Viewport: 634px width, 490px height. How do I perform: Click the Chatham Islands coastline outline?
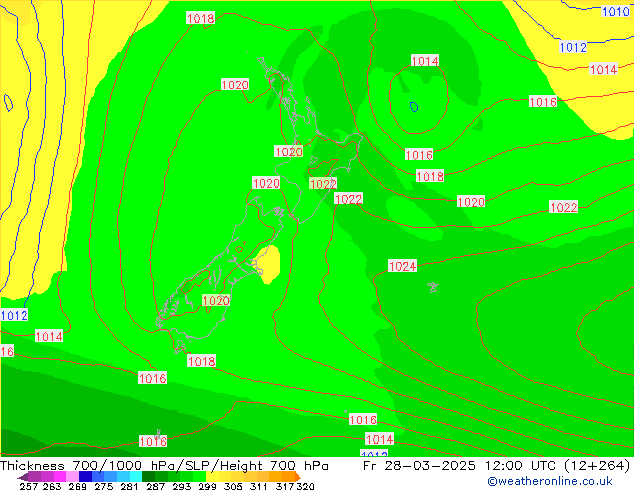(433, 287)
